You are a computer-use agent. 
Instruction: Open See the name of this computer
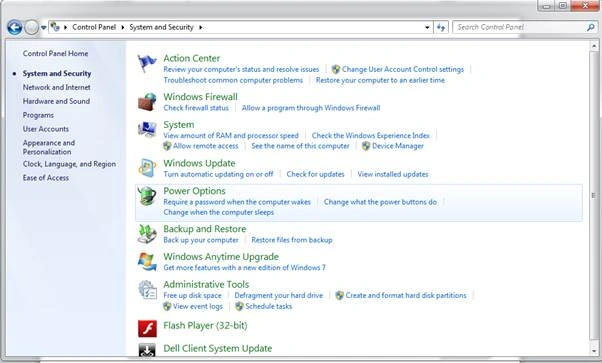(x=300, y=146)
